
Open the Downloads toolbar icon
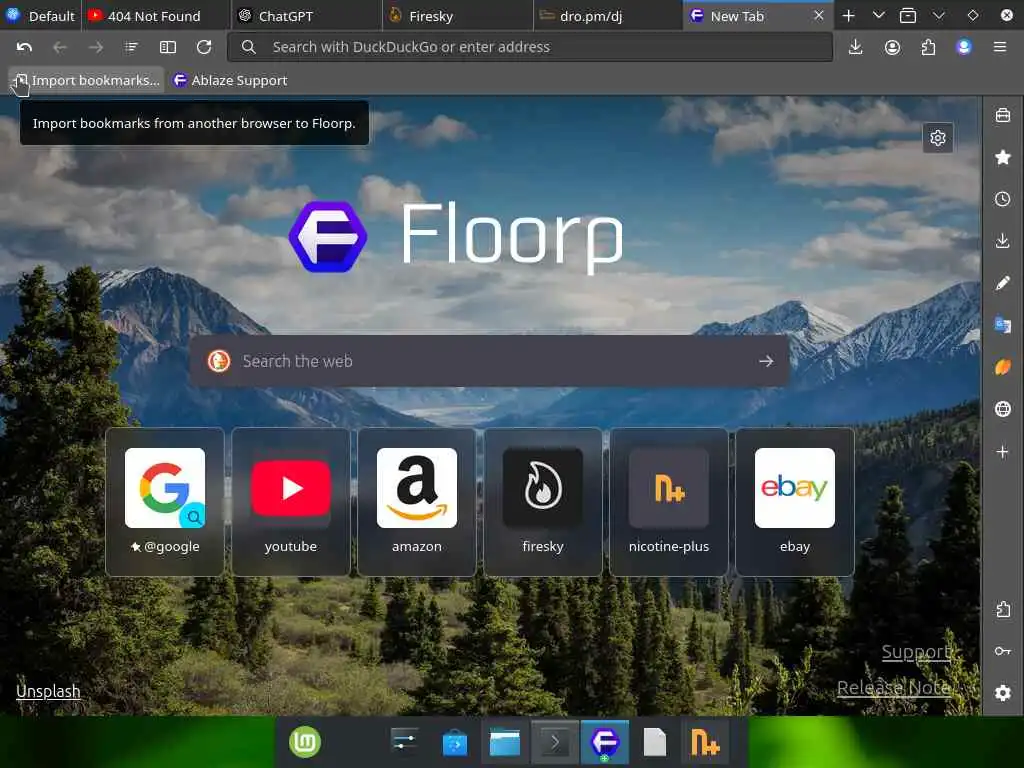tap(856, 47)
